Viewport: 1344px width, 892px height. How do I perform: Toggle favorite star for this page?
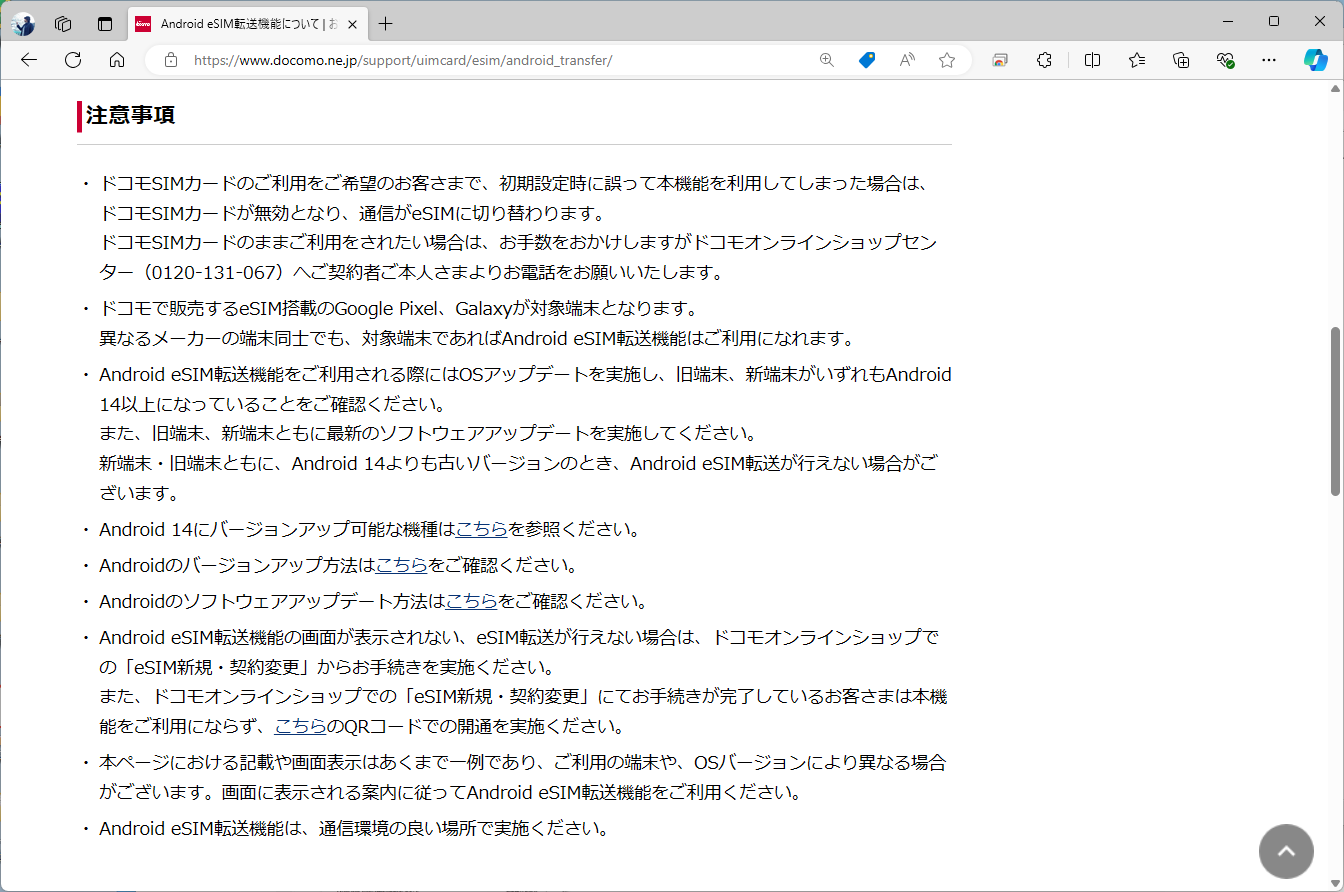click(x=946, y=60)
